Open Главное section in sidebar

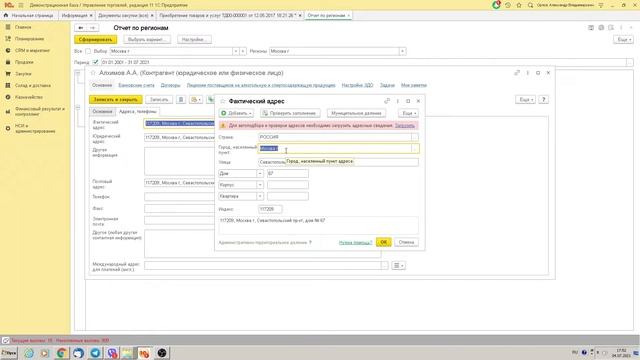[x=23, y=27]
